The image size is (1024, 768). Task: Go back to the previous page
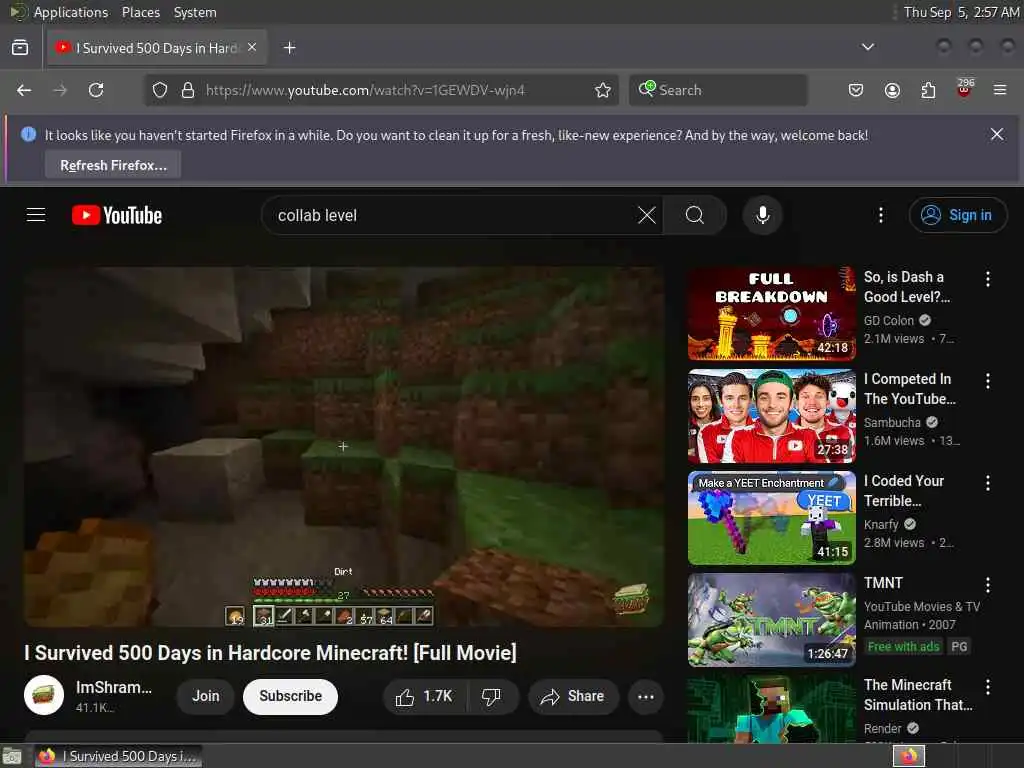pyautogui.click(x=24, y=90)
